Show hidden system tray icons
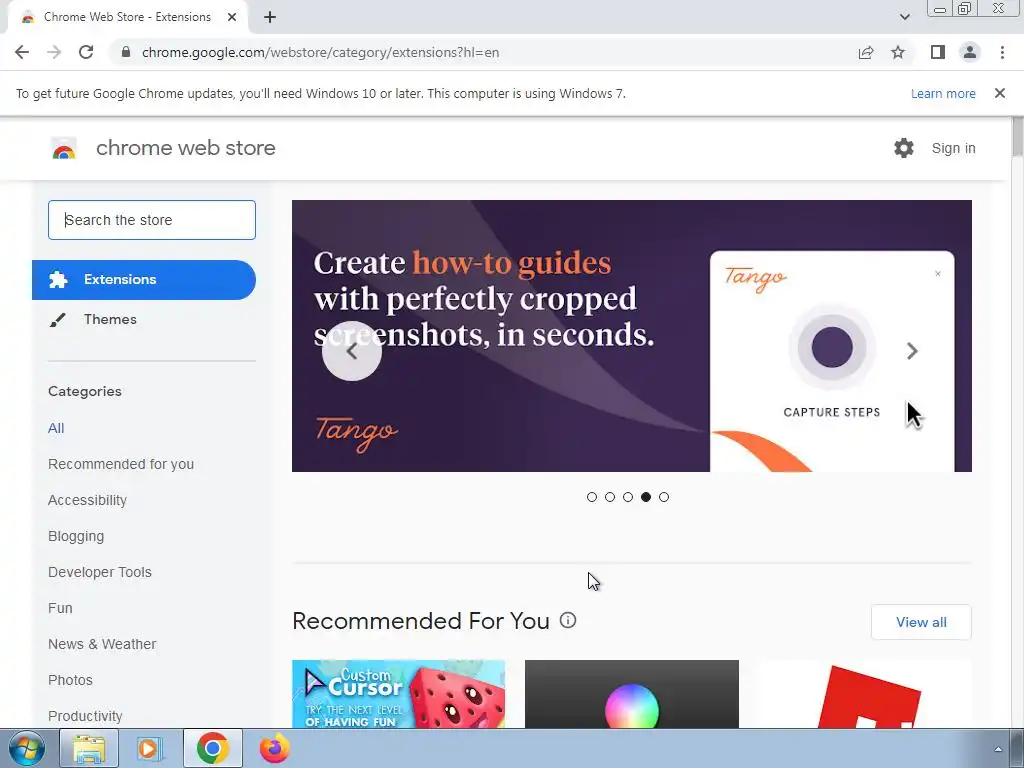The width and height of the screenshot is (1024, 768). click(998, 749)
